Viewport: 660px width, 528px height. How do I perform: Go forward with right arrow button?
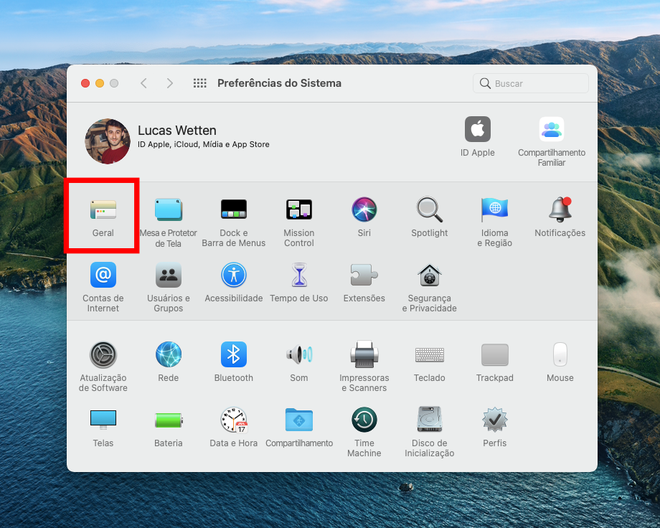click(170, 83)
